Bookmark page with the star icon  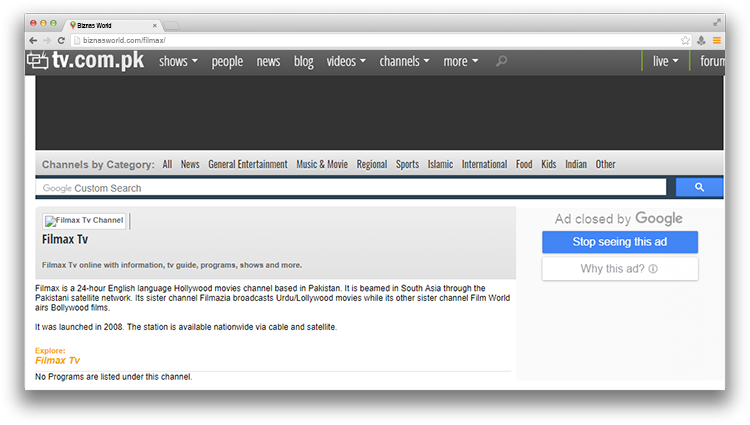tap(685, 40)
